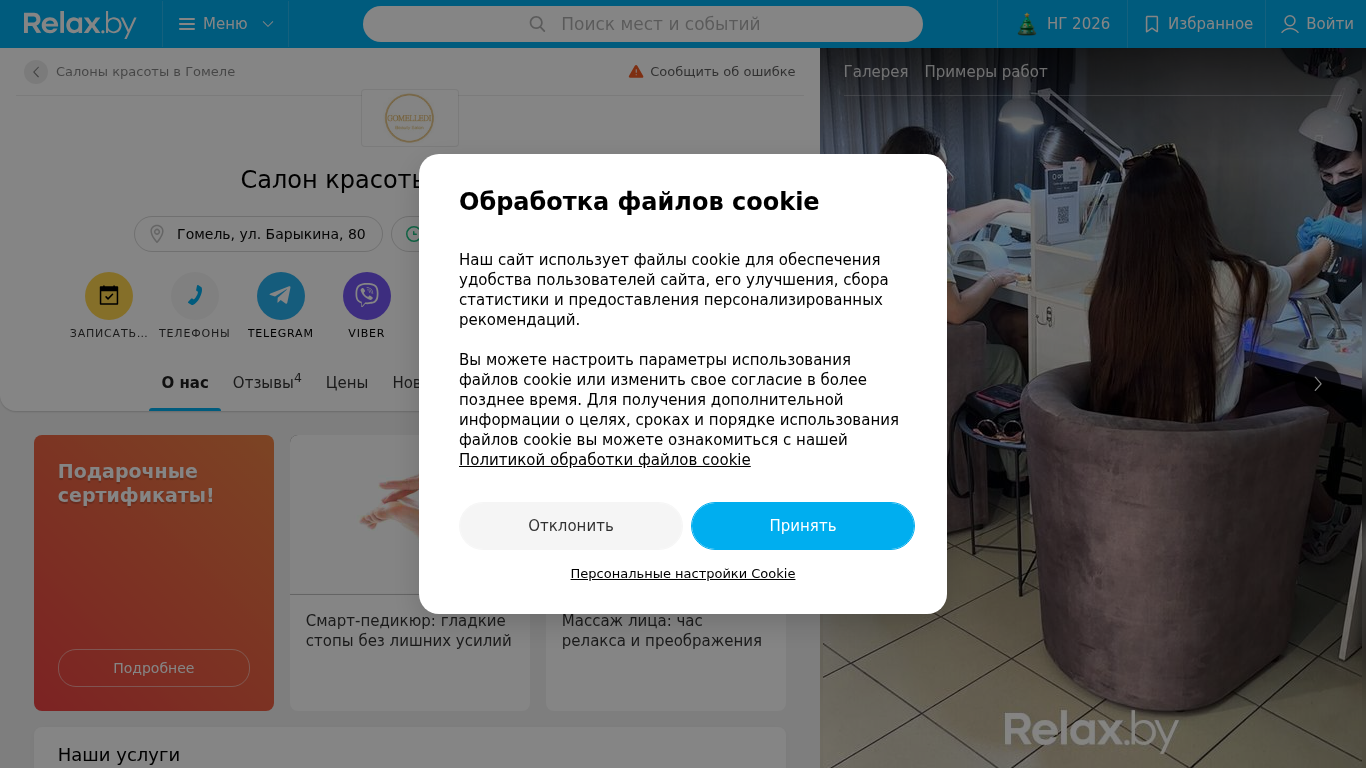Click the Relax.by logo

click(80, 24)
